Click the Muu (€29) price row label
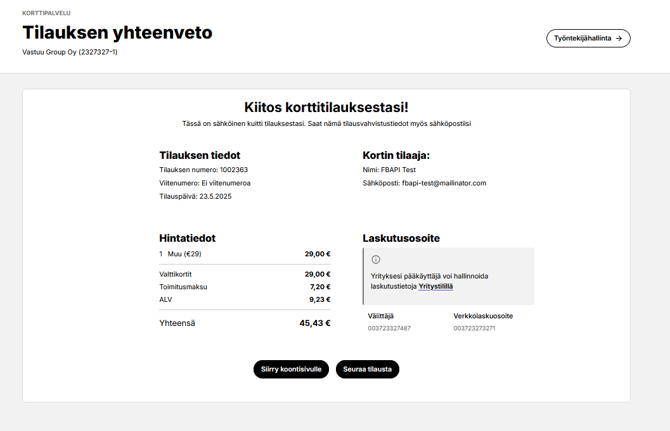The height and width of the screenshot is (431, 670). click(x=184, y=254)
